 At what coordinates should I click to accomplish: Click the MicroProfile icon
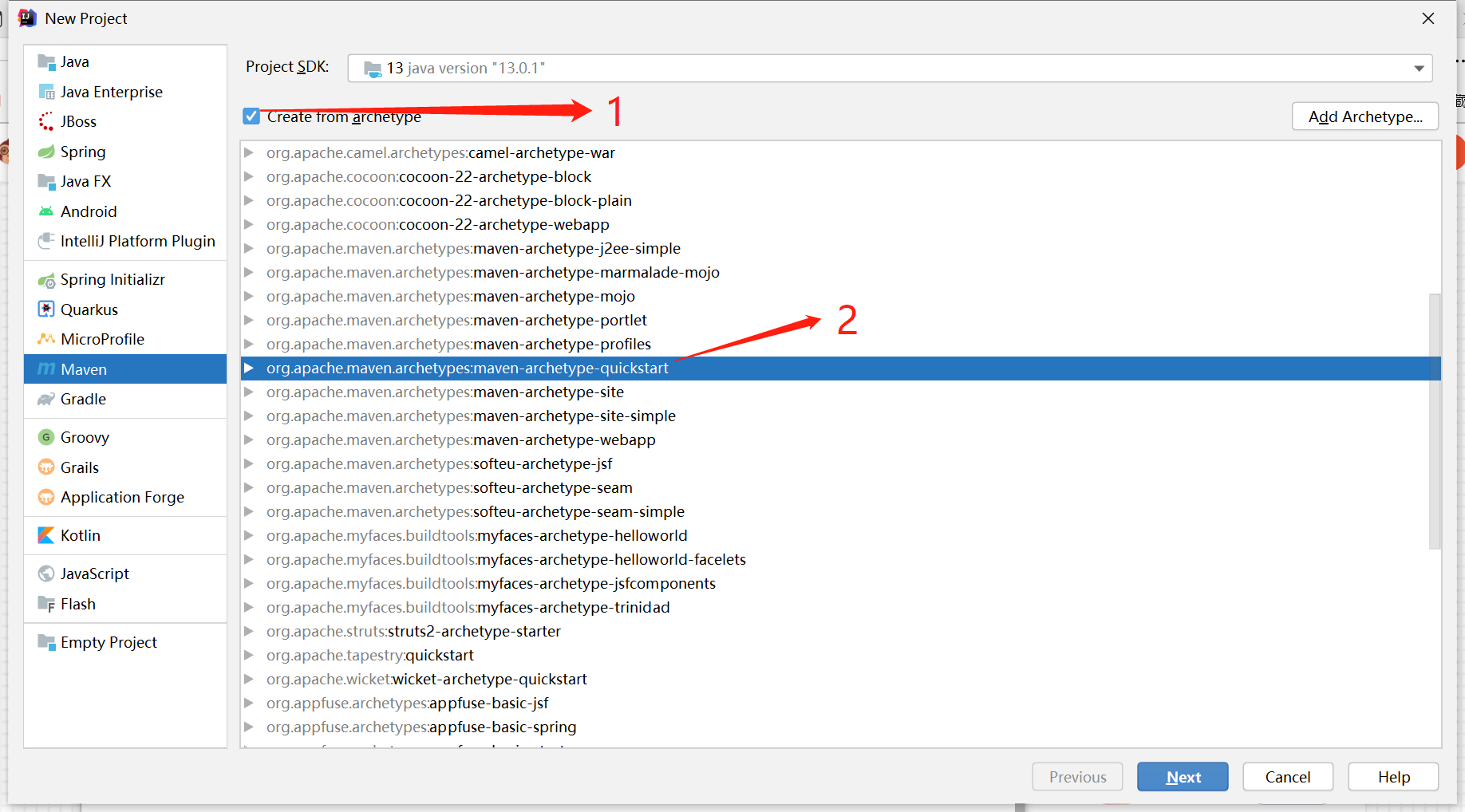pyautogui.click(x=46, y=339)
